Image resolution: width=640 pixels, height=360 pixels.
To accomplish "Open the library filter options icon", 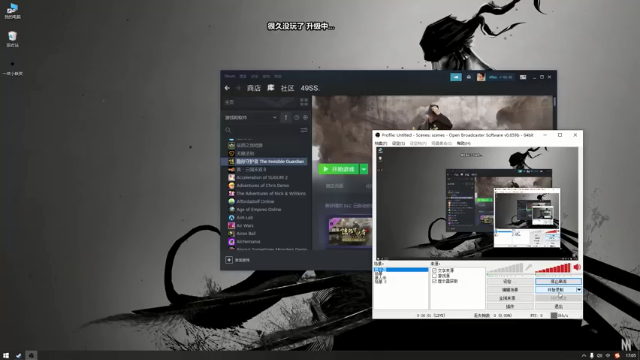I will (304, 130).
